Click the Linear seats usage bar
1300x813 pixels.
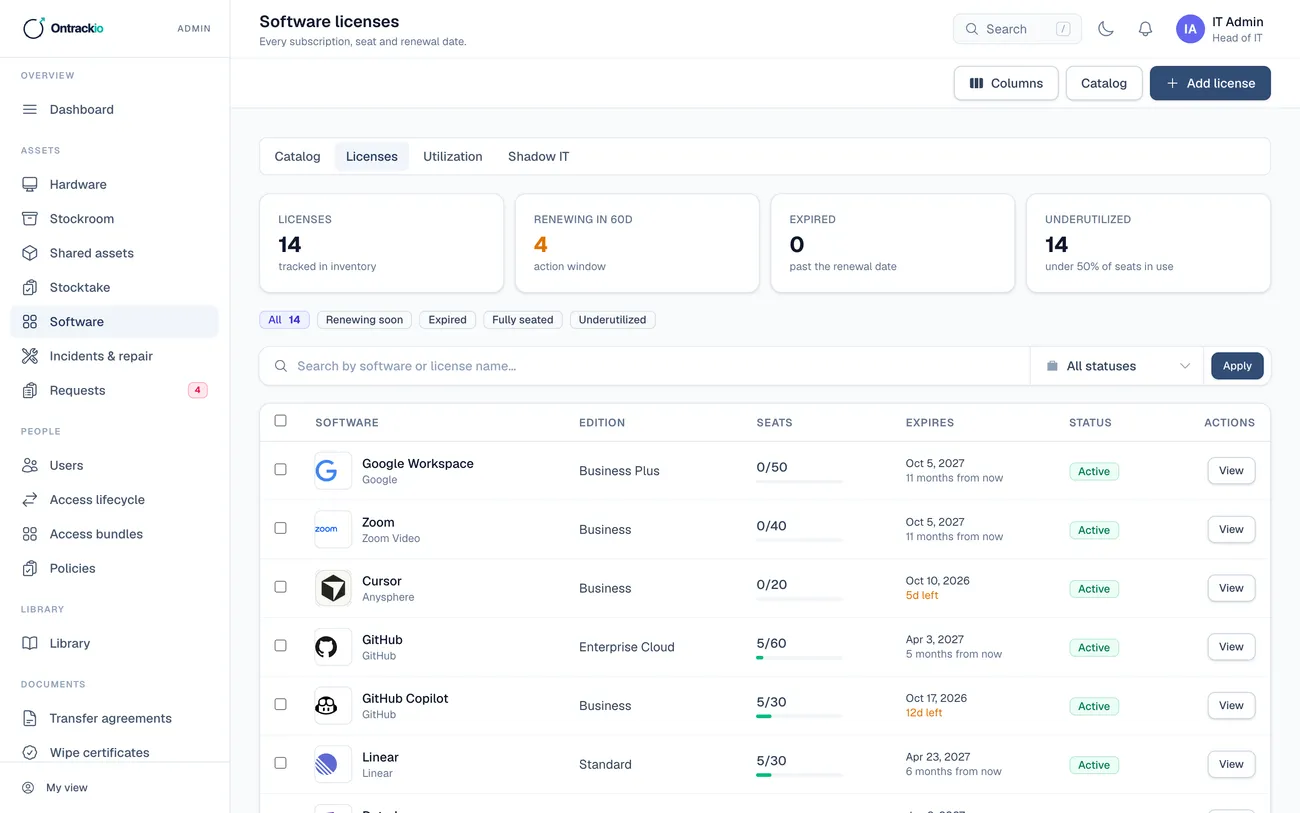[x=799, y=775]
